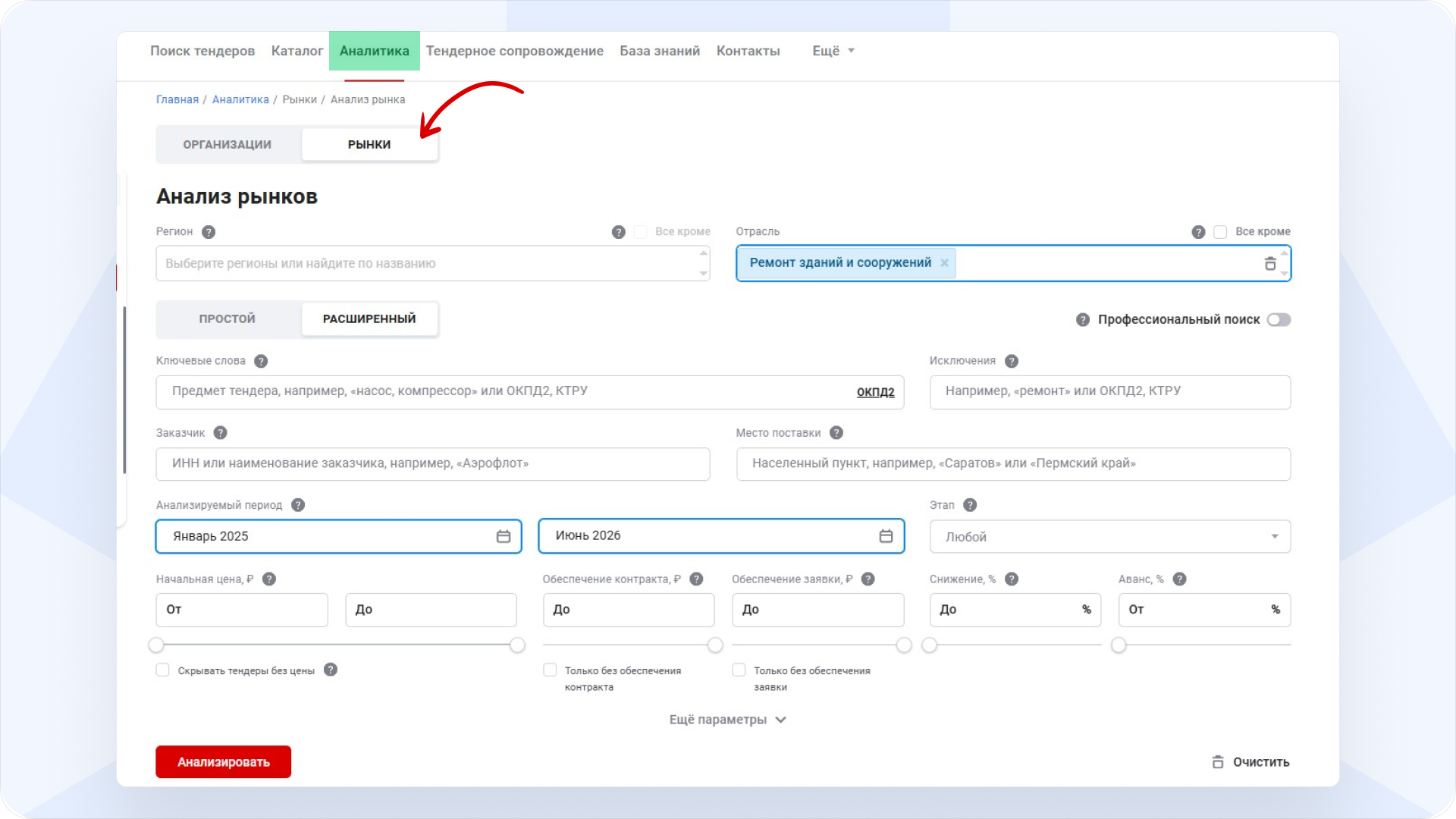Image resolution: width=1456 pixels, height=819 pixels.
Task: Click the red Анализировать button
Action: coord(224,762)
